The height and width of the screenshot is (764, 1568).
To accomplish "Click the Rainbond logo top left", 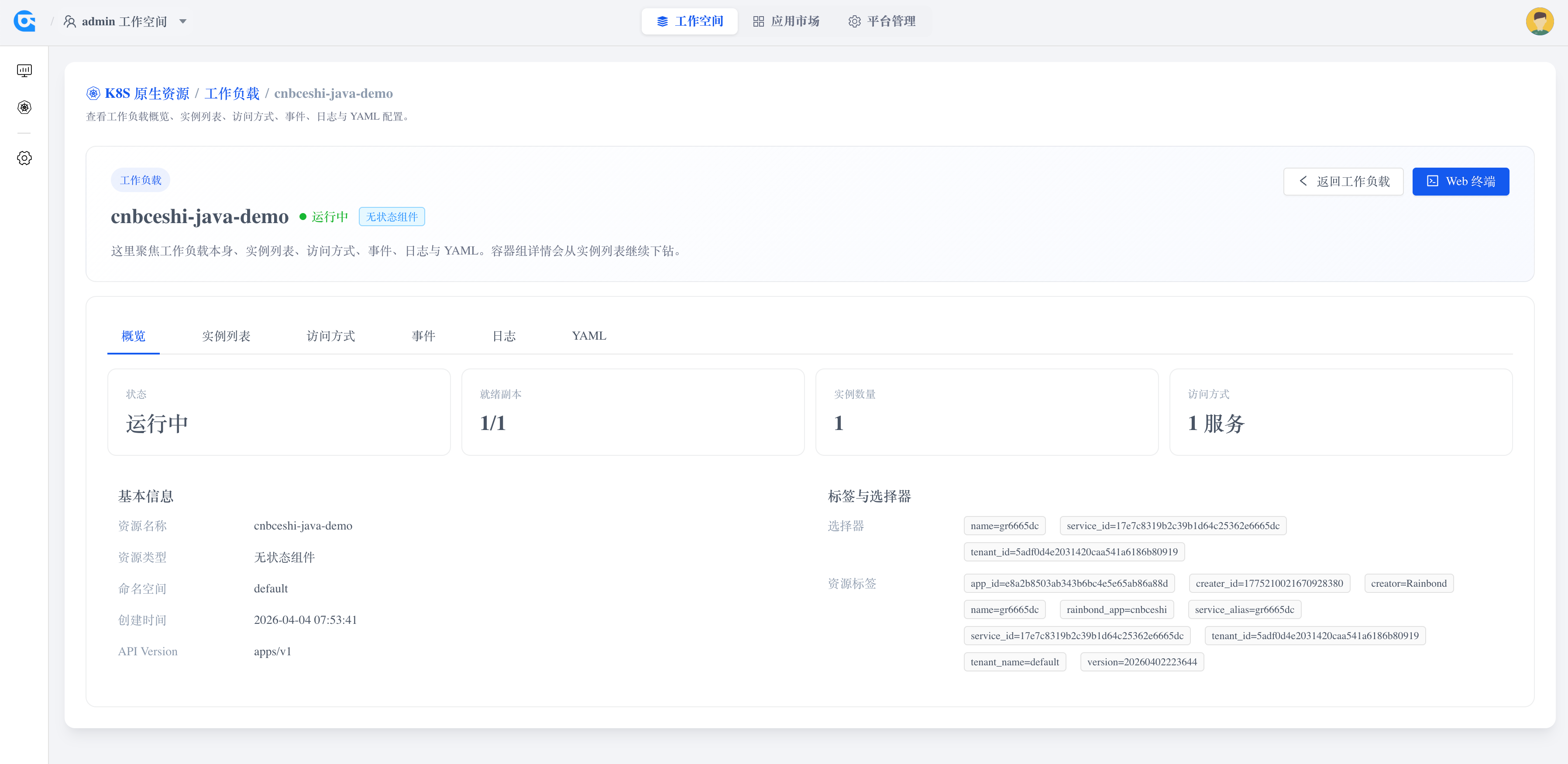I will pos(24,21).
